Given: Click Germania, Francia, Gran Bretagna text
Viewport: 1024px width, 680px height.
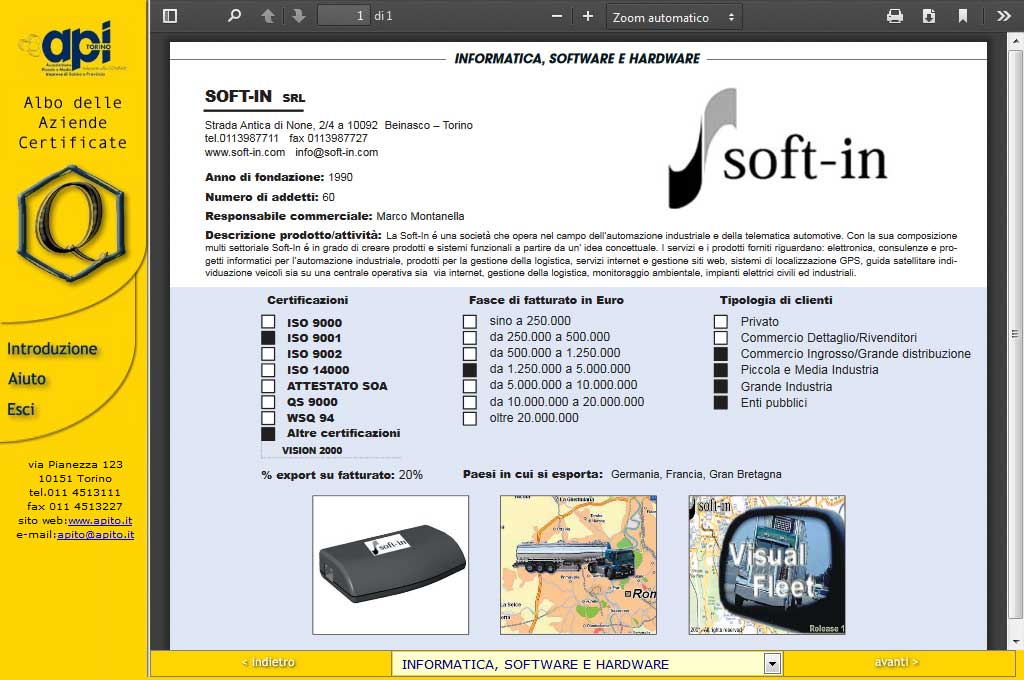Looking at the screenshot, I should [x=696, y=474].
